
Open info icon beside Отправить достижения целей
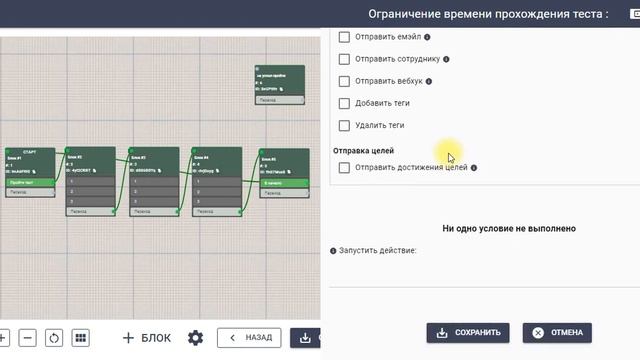pyautogui.click(x=474, y=168)
